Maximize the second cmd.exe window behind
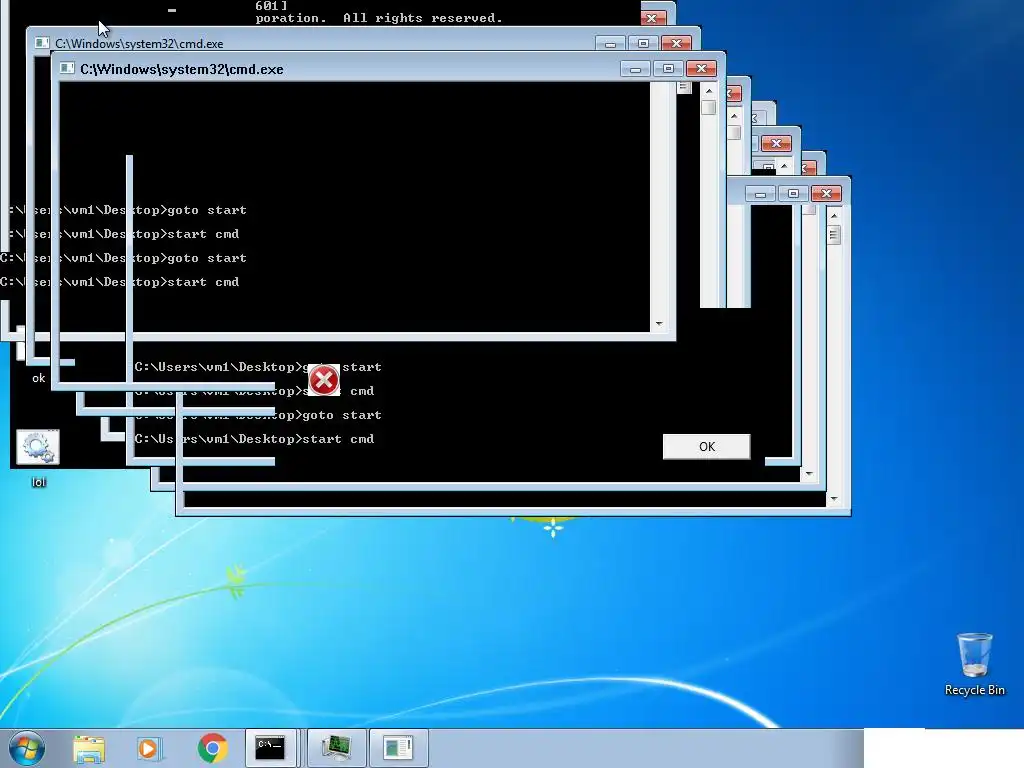Image resolution: width=1024 pixels, height=768 pixels. (x=643, y=44)
